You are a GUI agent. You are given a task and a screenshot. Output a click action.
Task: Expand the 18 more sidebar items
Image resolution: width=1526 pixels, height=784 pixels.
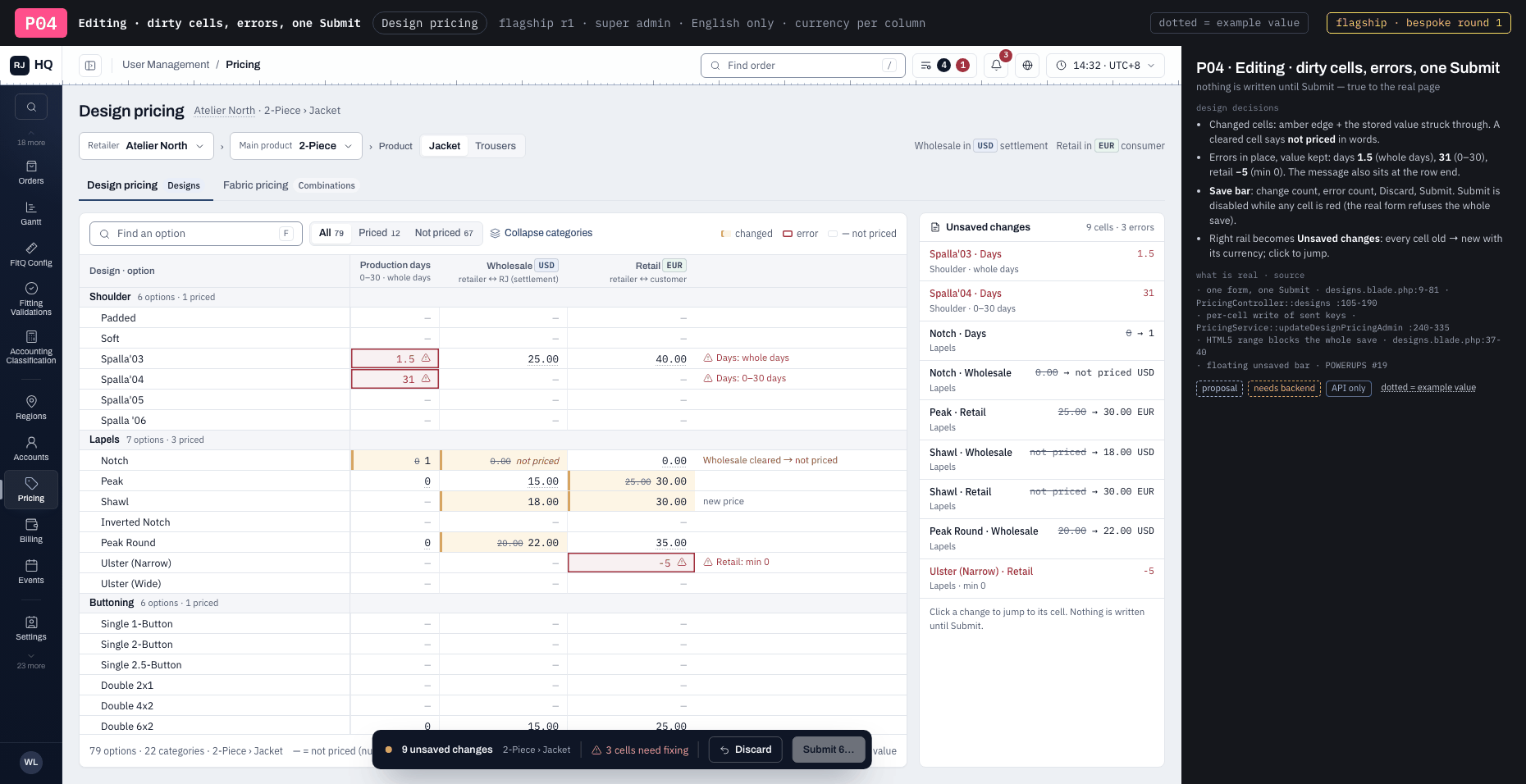tap(31, 138)
